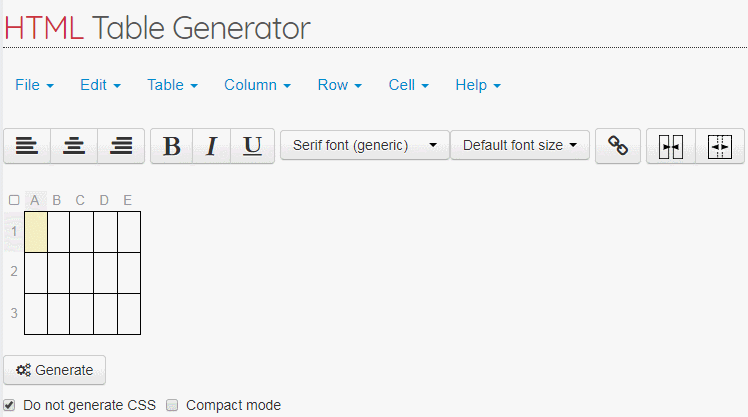Uncheck the Do not generate CSS checkbox
Screen dimensions: 748x417
click(x=9, y=405)
